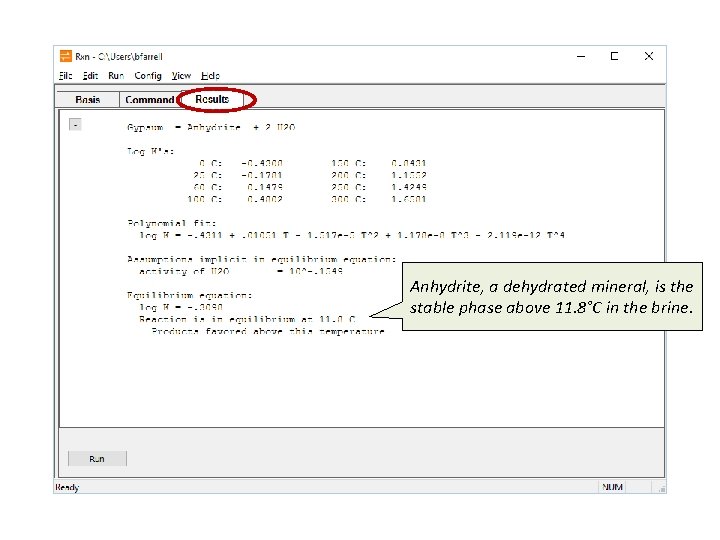The height and width of the screenshot is (540, 720).
Task: Open the Config menu
Action: pyautogui.click(x=148, y=76)
